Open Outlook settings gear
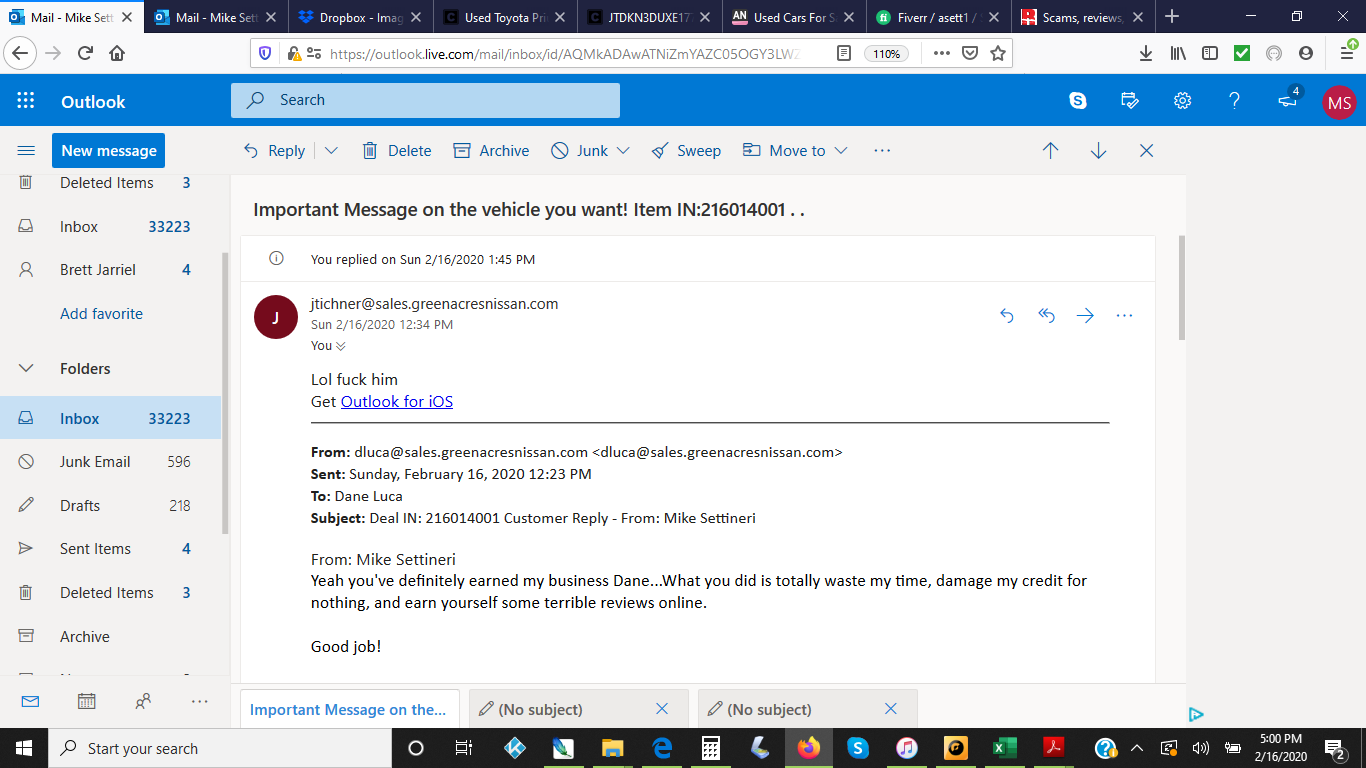The width and height of the screenshot is (1366, 768). 1182,101
